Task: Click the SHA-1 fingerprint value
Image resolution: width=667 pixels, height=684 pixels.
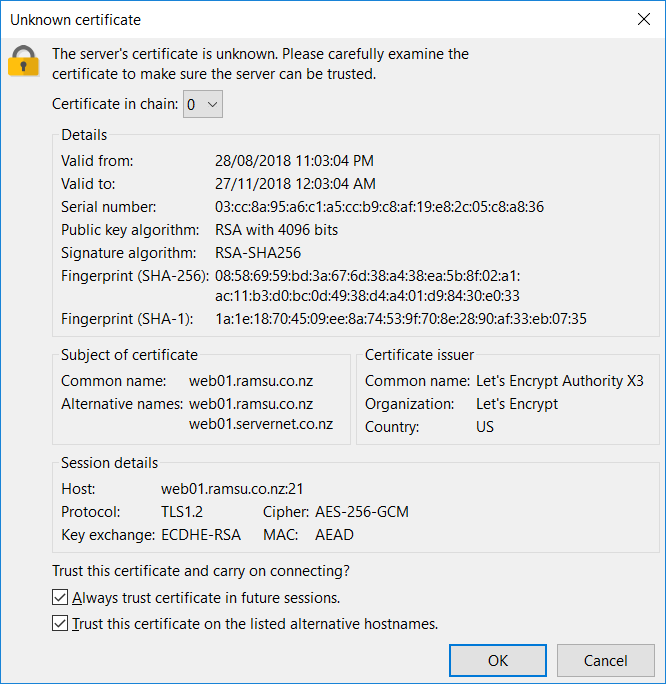Action: (x=400, y=319)
